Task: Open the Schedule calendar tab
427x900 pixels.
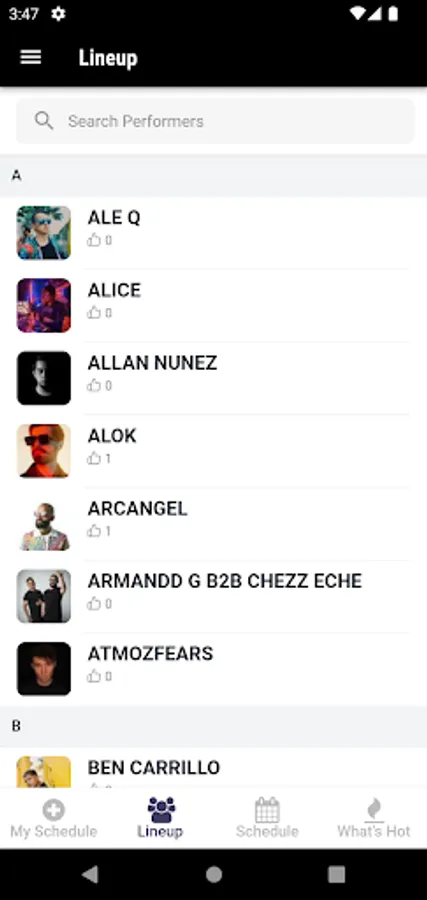Action: (267, 818)
